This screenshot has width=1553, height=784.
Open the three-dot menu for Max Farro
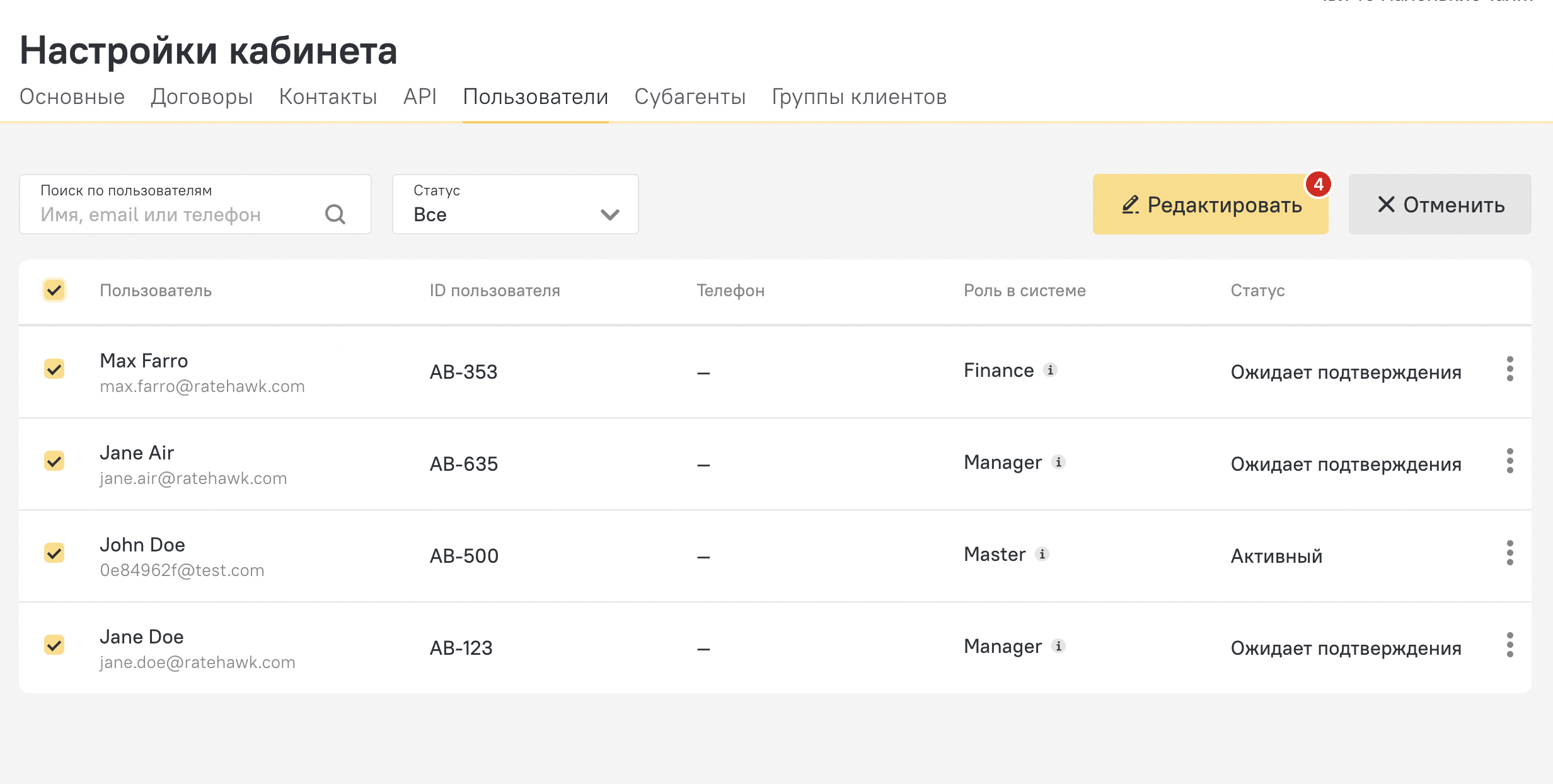pyautogui.click(x=1510, y=369)
